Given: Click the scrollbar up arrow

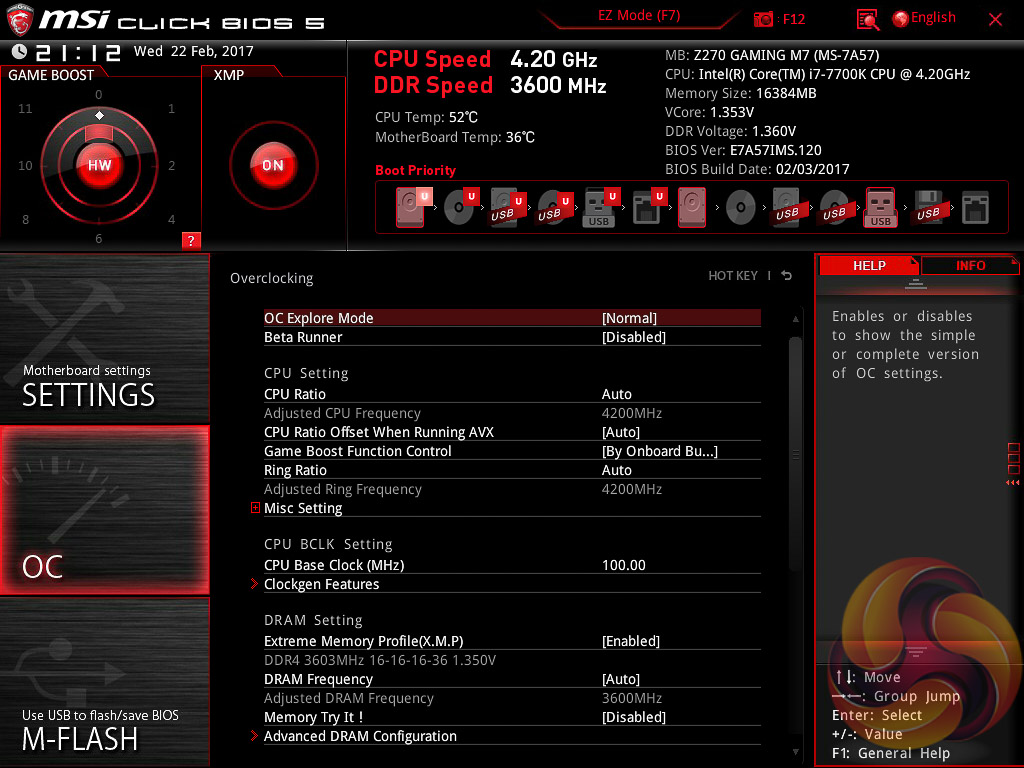Looking at the screenshot, I should click(795, 319).
